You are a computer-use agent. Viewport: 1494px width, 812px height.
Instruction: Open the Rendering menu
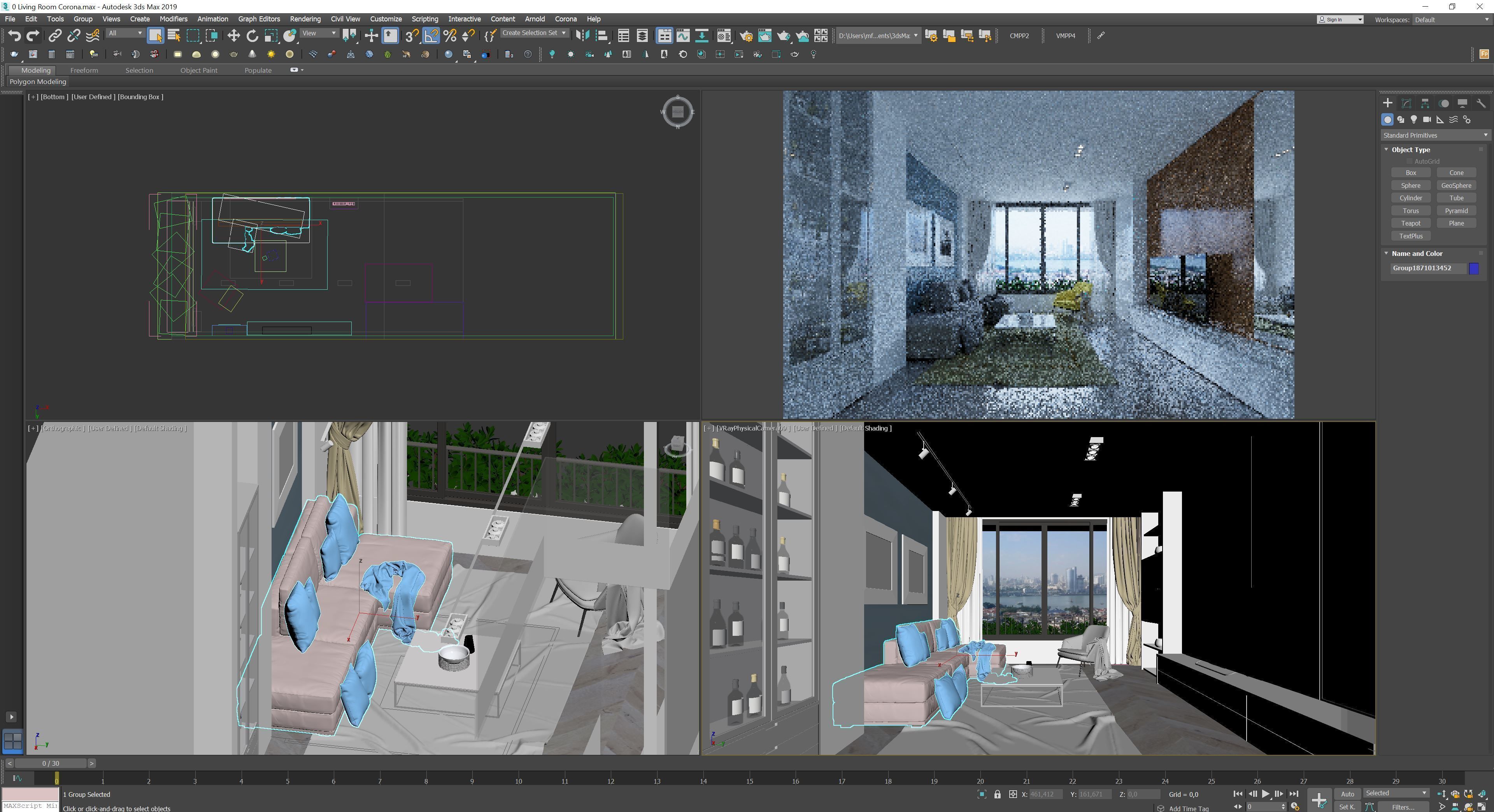tap(305, 19)
